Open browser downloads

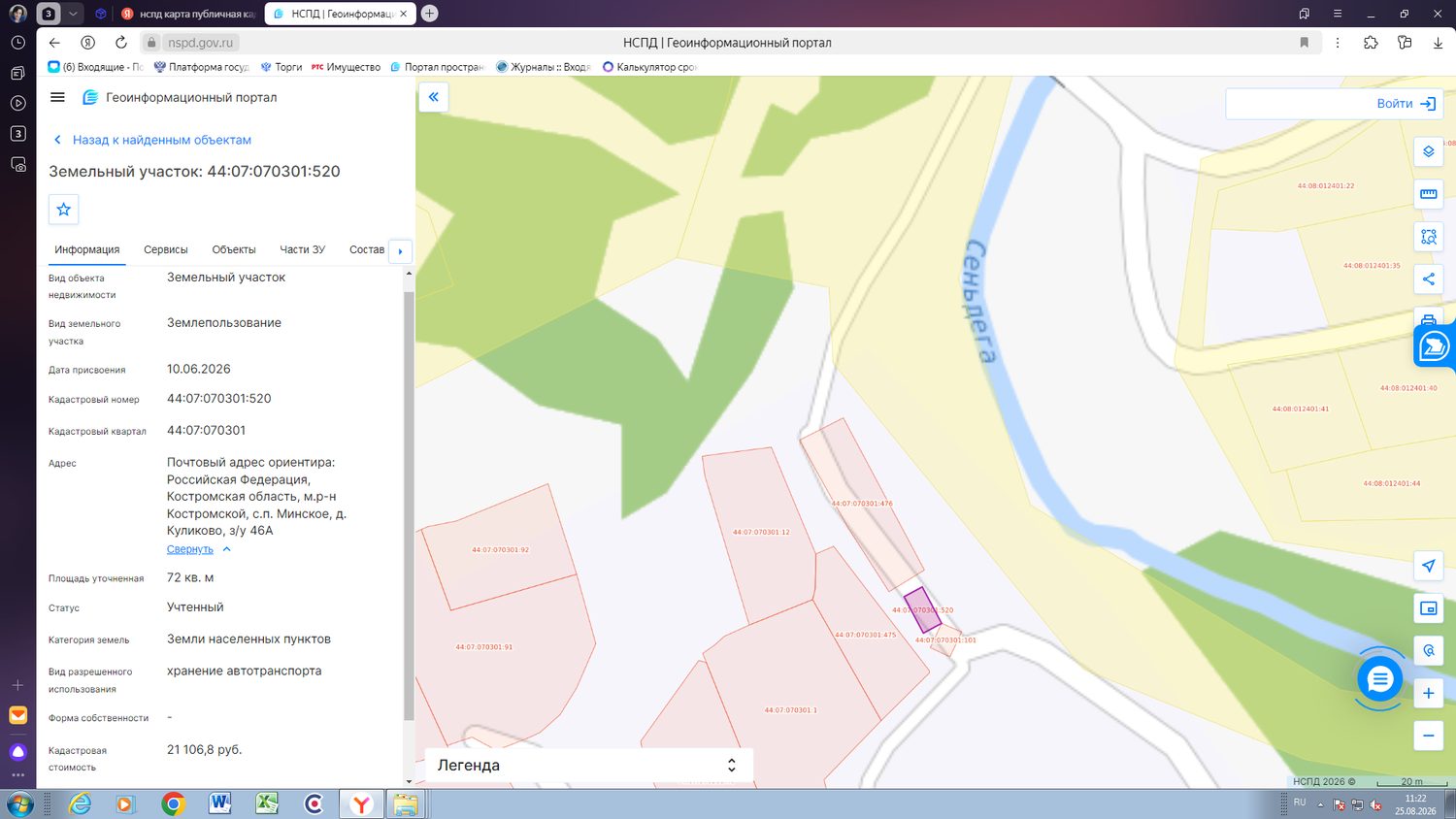(1438, 43)
